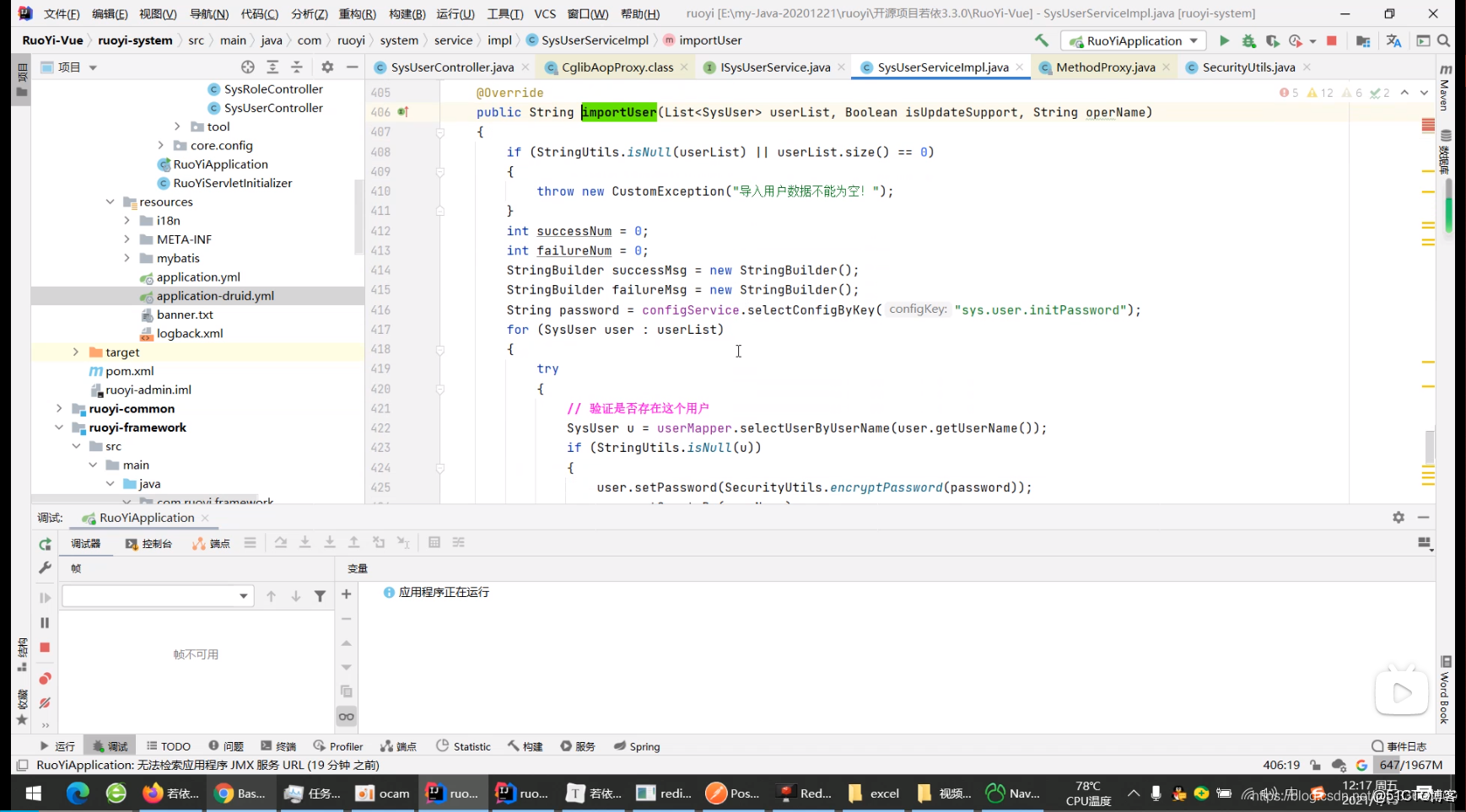This screenshot has width=1466, height=812.
Task: Click the Step Over icon in the debugger toolbar
Action: [281, 542]
